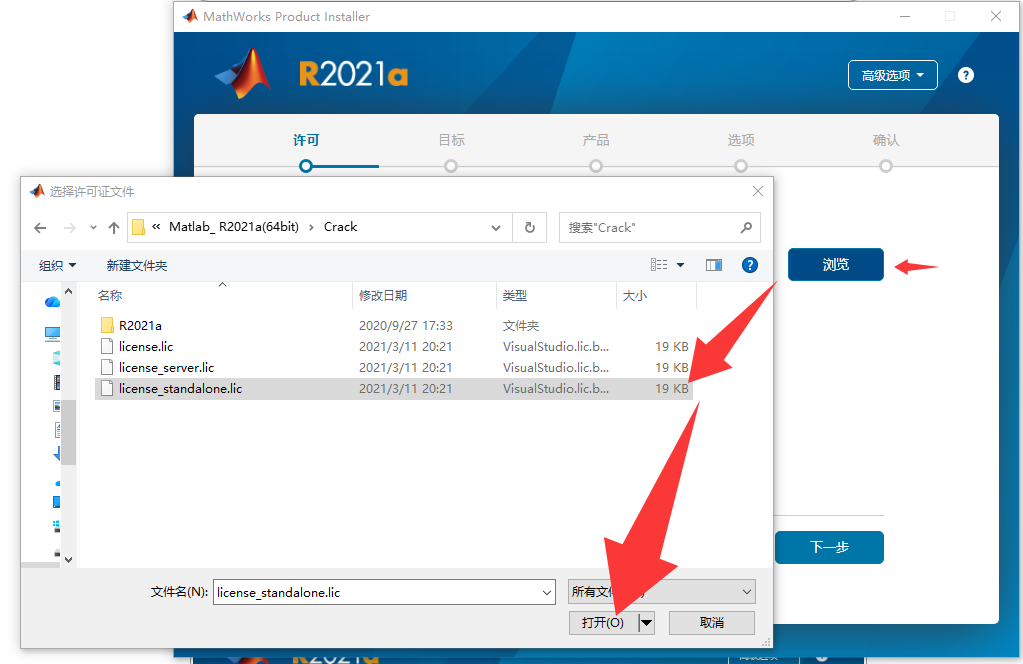The width and height of the screenshot is (1023, 664).
Task: Expand the view options dropdown arrow
Action: pos(680,265)
